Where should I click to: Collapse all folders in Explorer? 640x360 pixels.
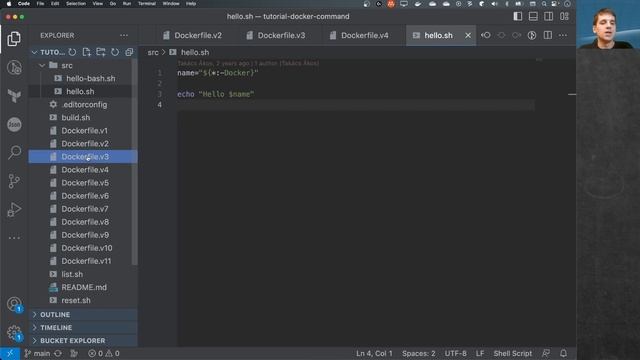pos(129,52)
